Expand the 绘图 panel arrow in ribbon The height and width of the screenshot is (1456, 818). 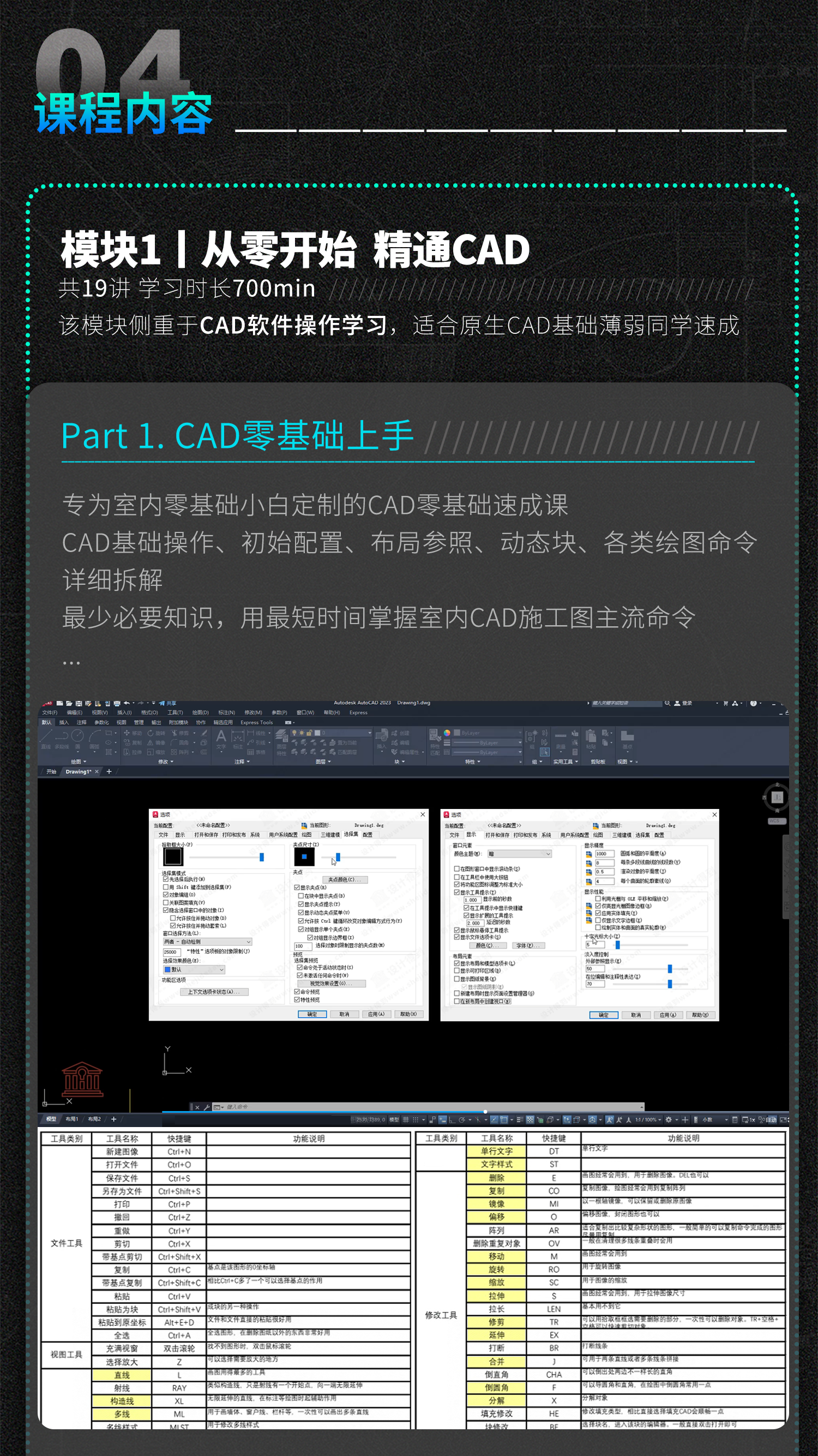pyautogui.click(x=85, y=762)
